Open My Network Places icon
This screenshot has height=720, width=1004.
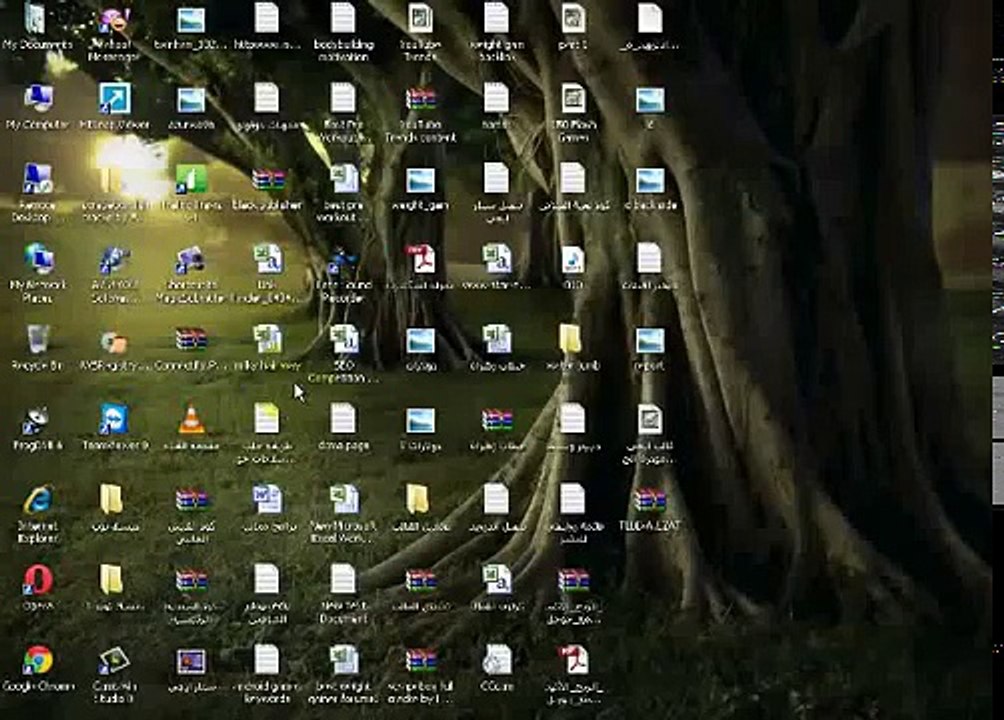[x=38, y=259]
